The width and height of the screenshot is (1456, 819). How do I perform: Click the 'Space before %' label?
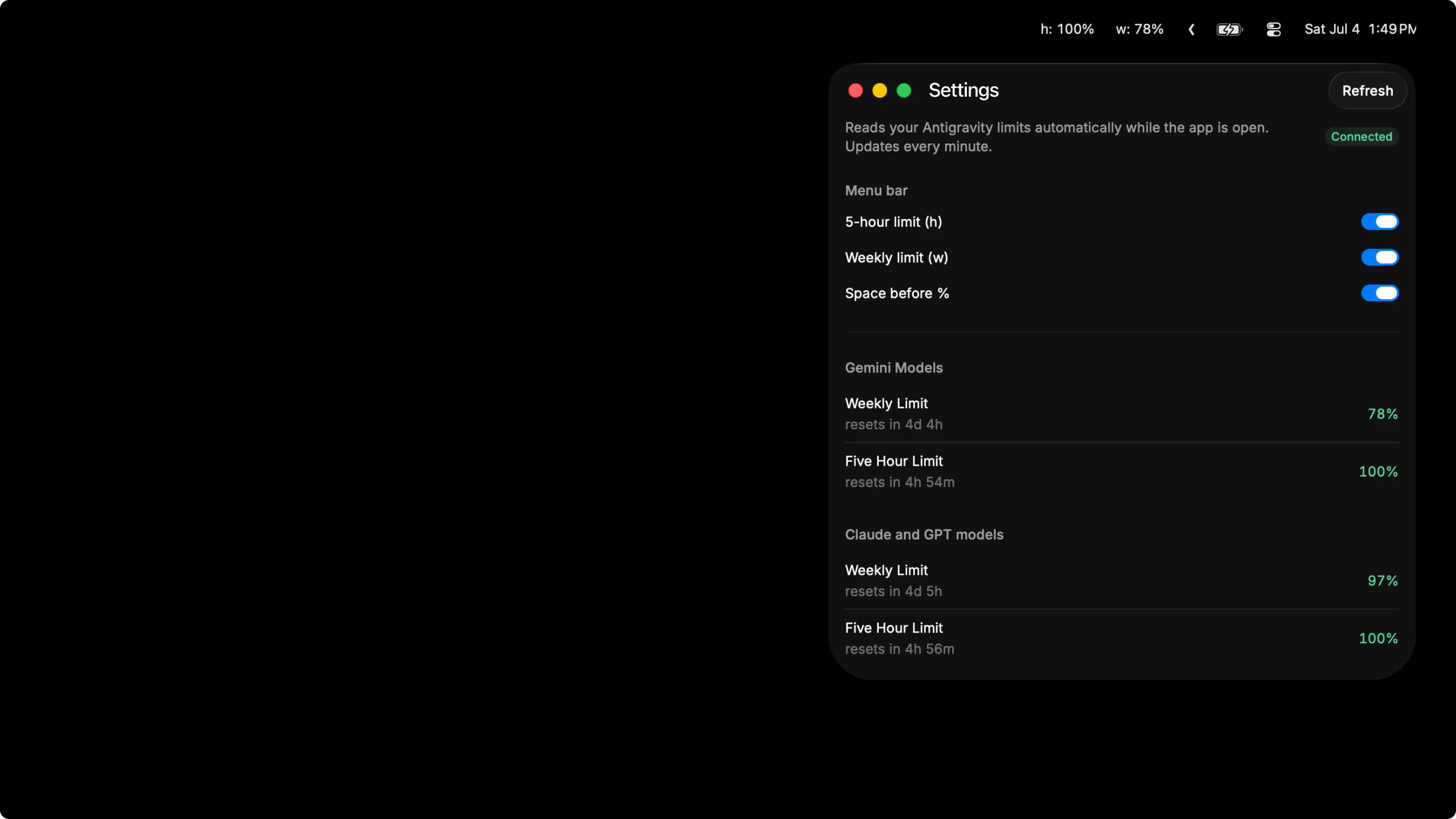[897, 293]
